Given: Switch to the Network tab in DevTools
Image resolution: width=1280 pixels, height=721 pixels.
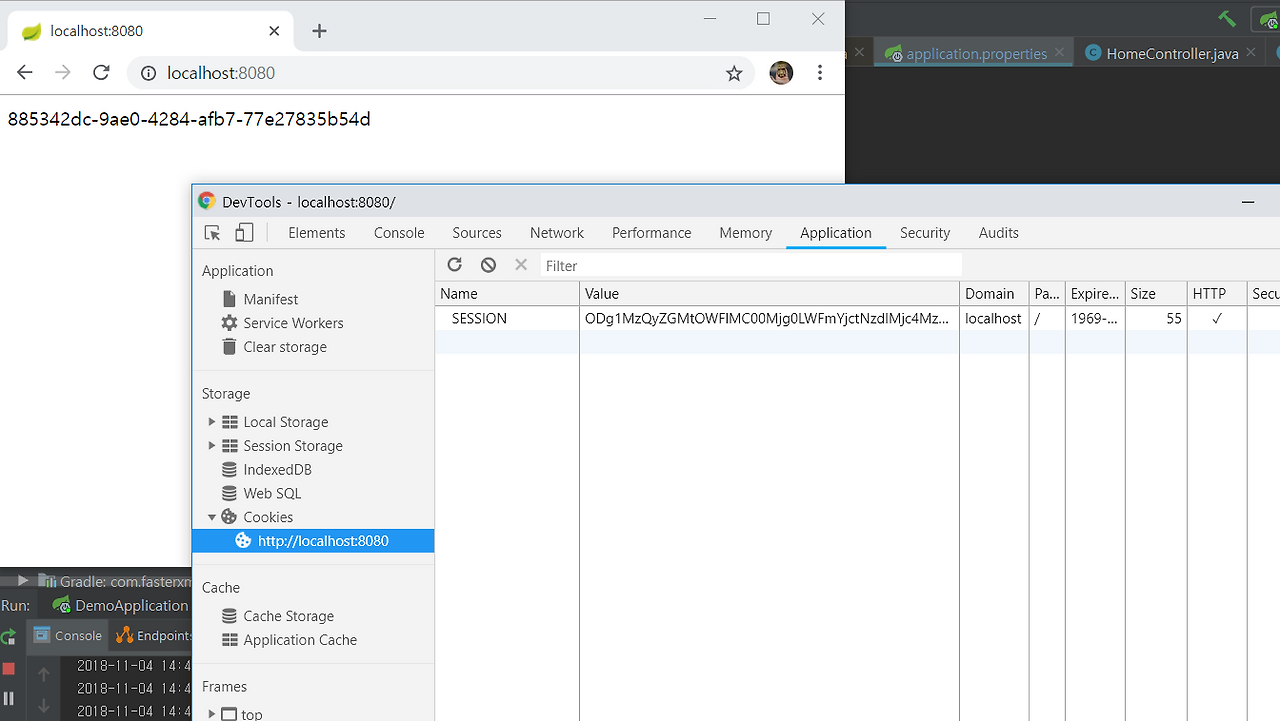Looking at the screenshot, I should click(557, 233).
